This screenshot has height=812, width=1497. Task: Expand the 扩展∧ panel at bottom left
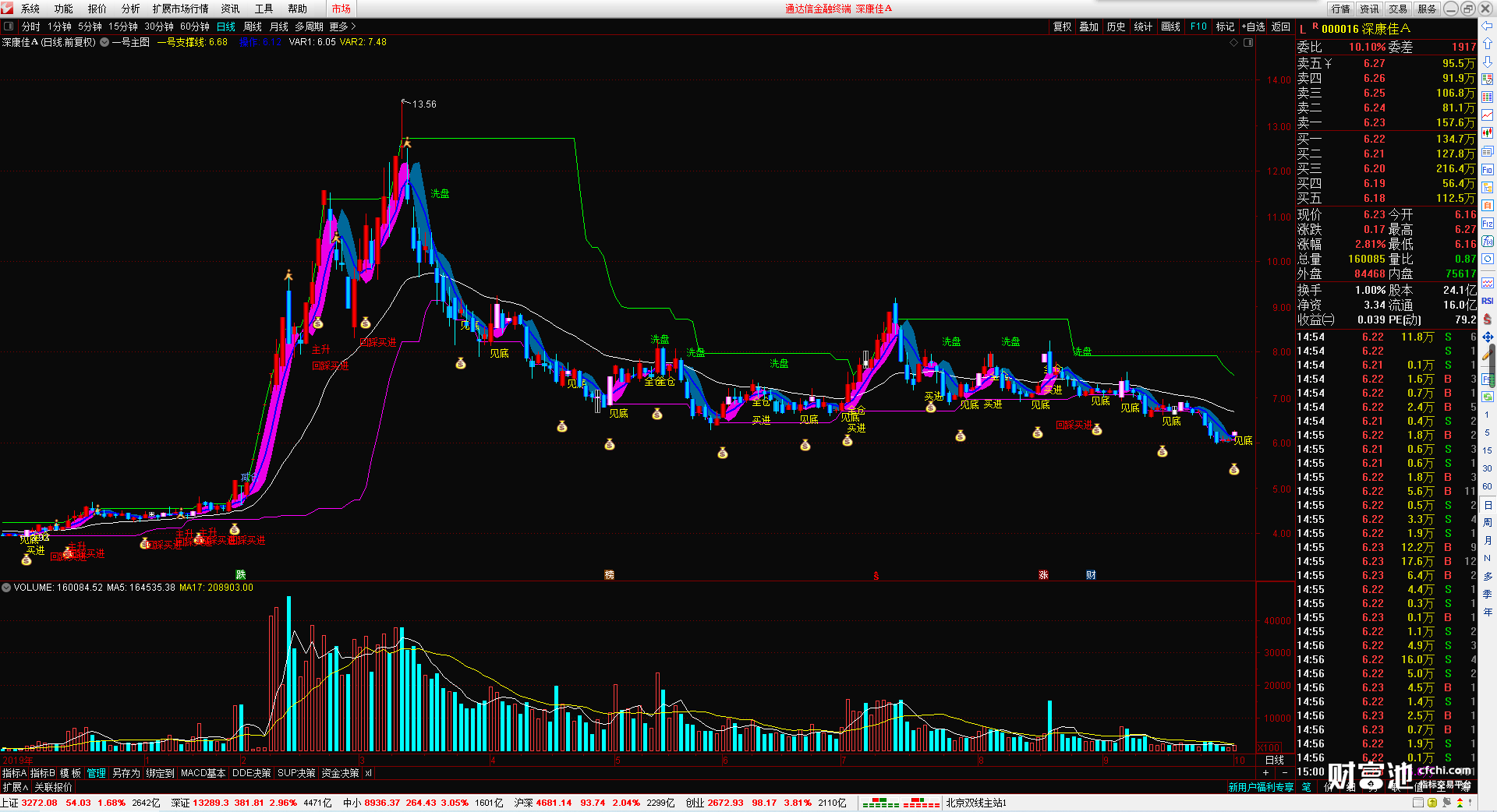click(x=16, y=787)
